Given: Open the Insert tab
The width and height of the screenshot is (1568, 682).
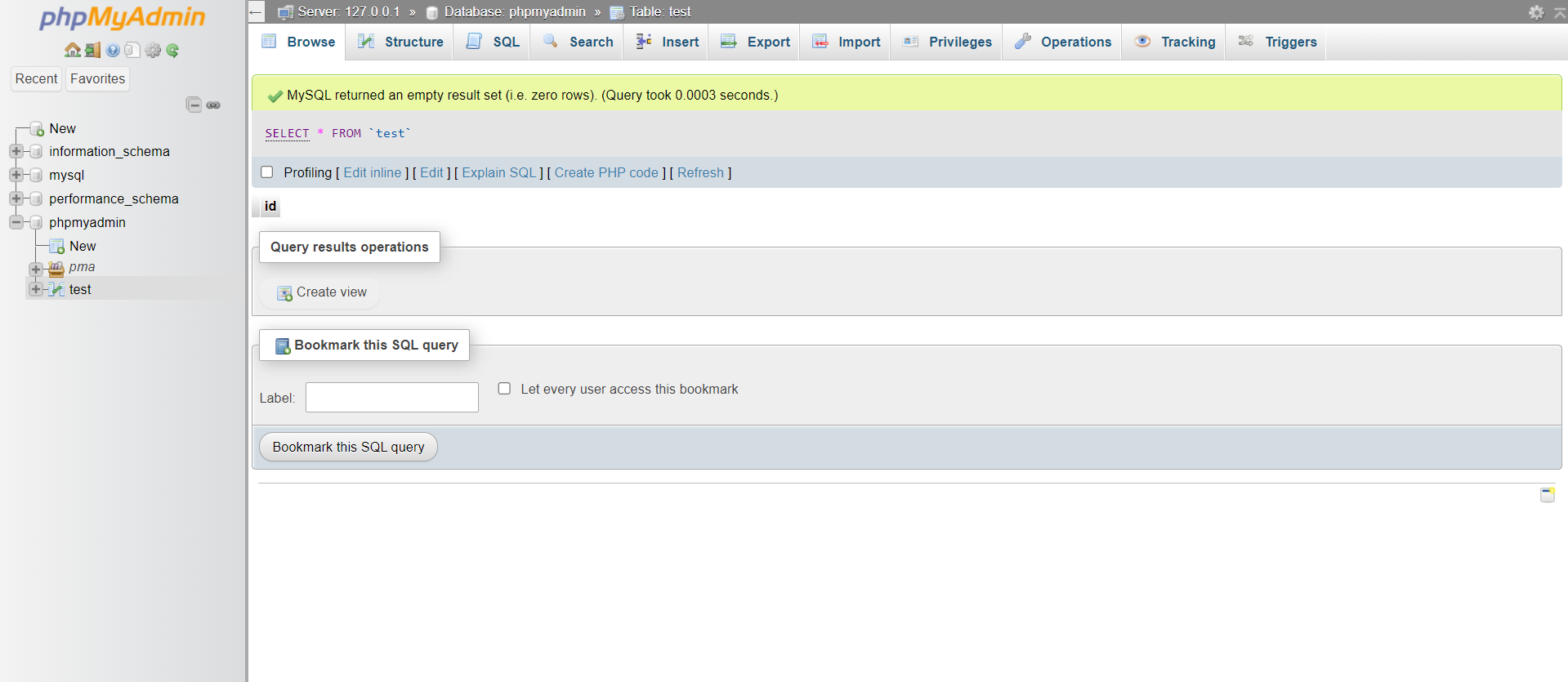Looking at the screenshot, I should tap(667, 42).
